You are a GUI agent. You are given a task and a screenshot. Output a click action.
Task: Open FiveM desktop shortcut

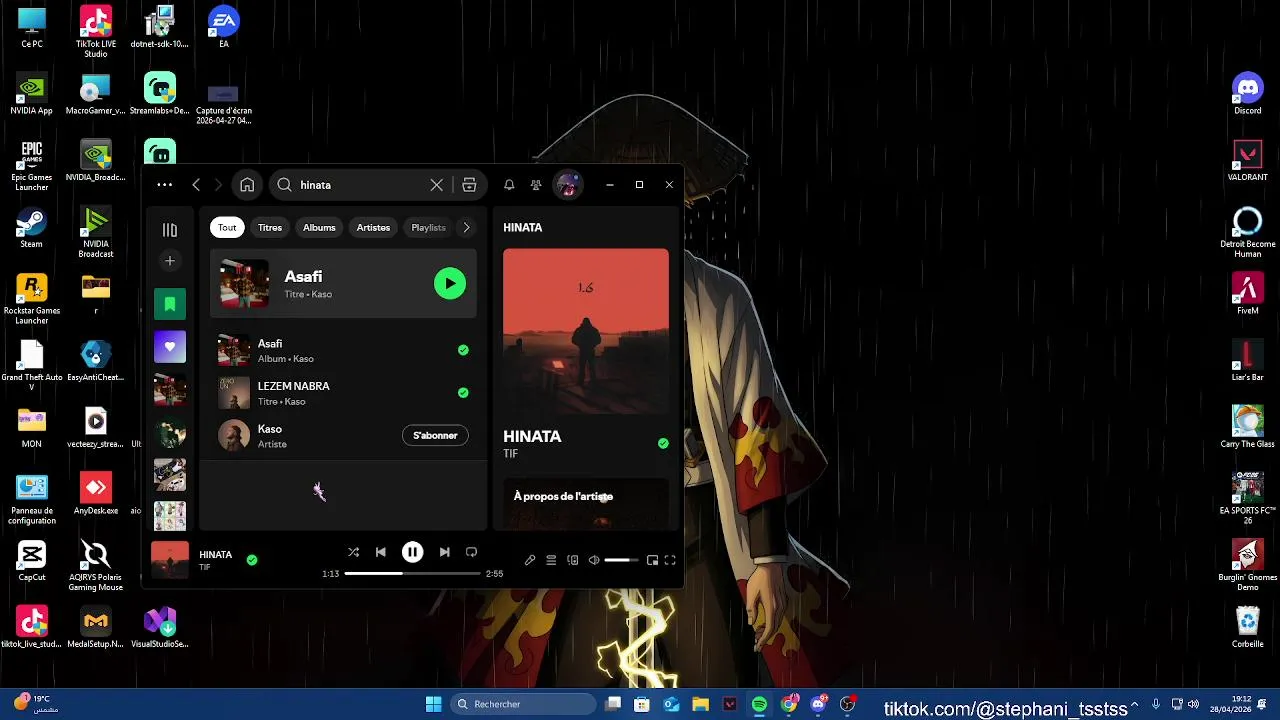pyautogui.click(x=1248, y=294)
